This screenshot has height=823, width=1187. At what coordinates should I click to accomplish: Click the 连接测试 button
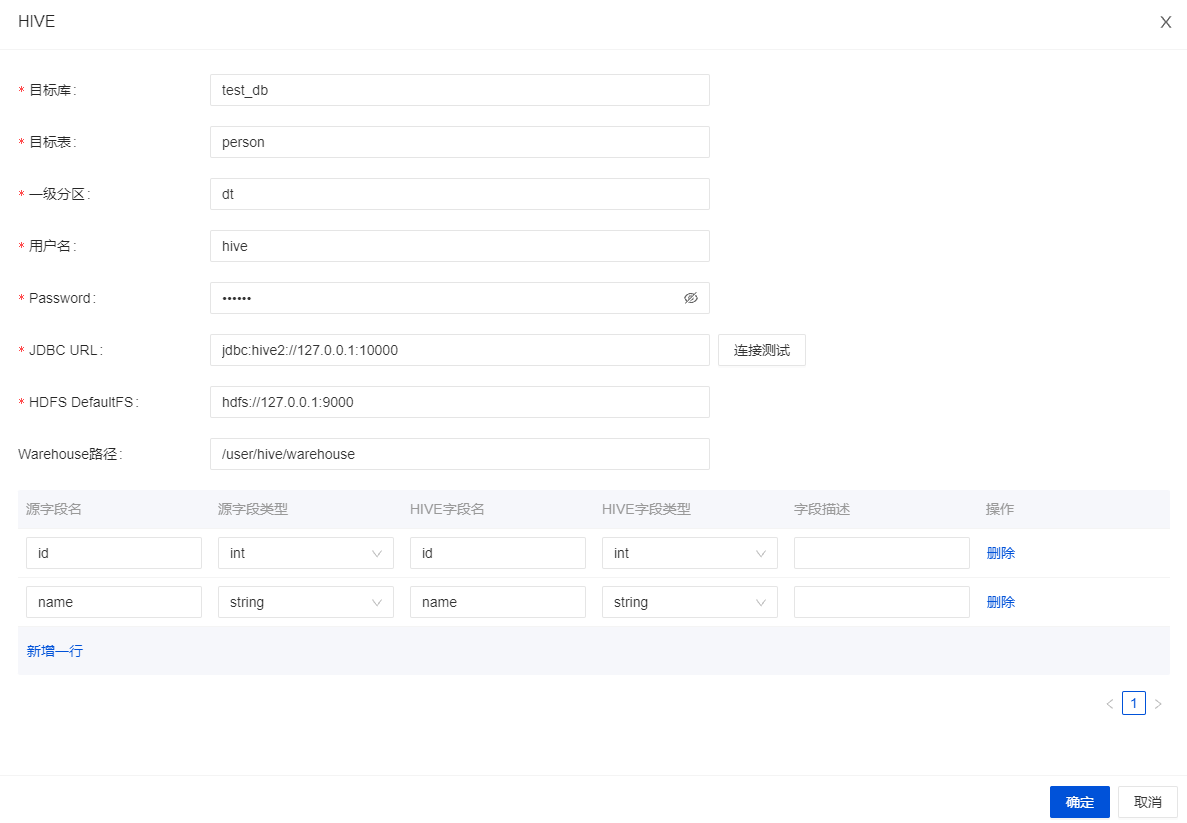click(761, 350)
